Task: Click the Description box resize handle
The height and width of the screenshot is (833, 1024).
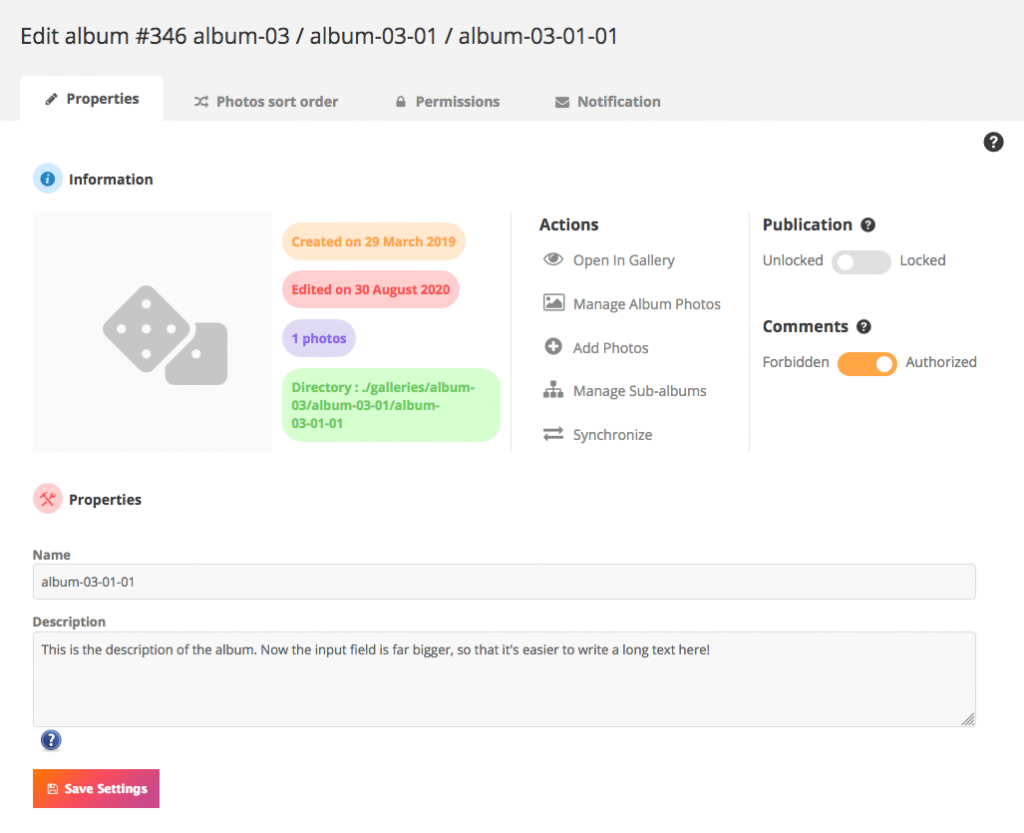Action: 968,719
